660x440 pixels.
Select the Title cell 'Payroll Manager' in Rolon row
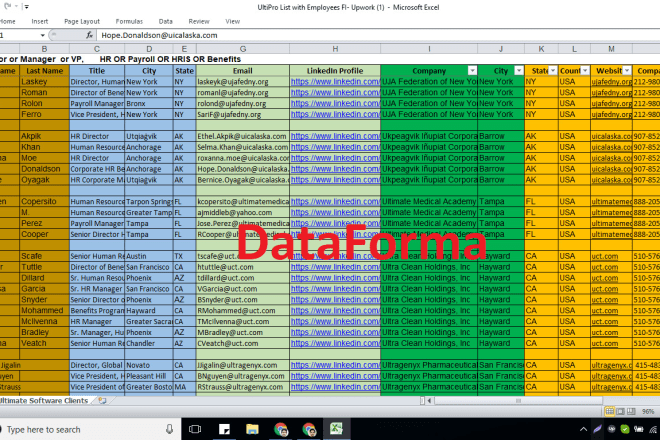pos(97,104)
